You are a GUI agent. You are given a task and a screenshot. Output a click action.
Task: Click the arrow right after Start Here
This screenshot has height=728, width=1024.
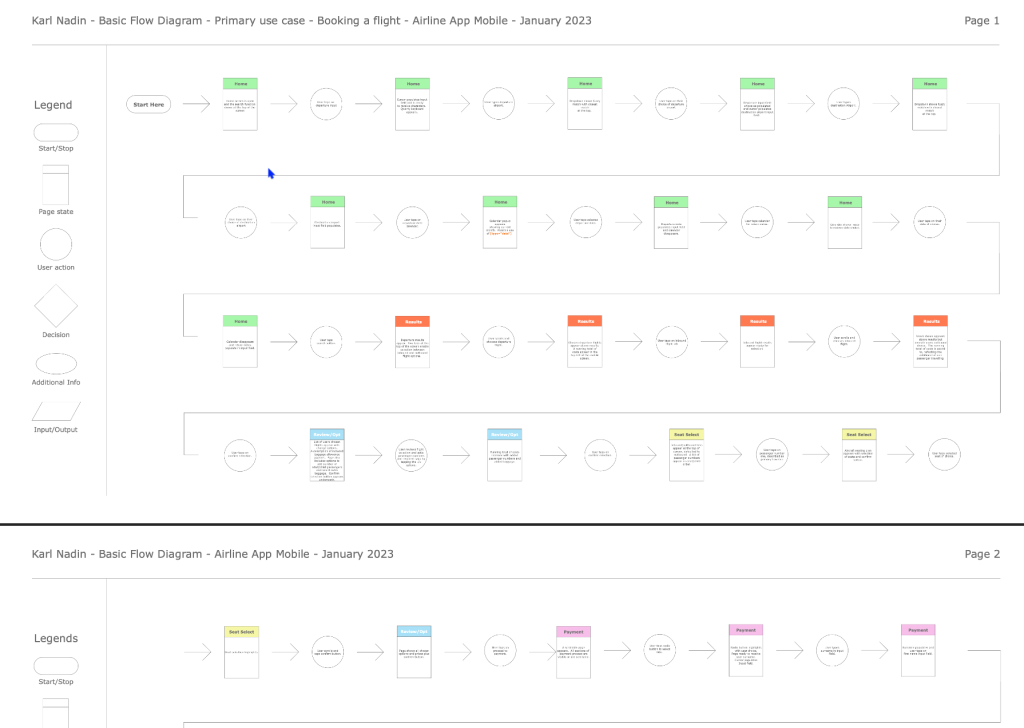pyautogui.click(x=197, y=104)
